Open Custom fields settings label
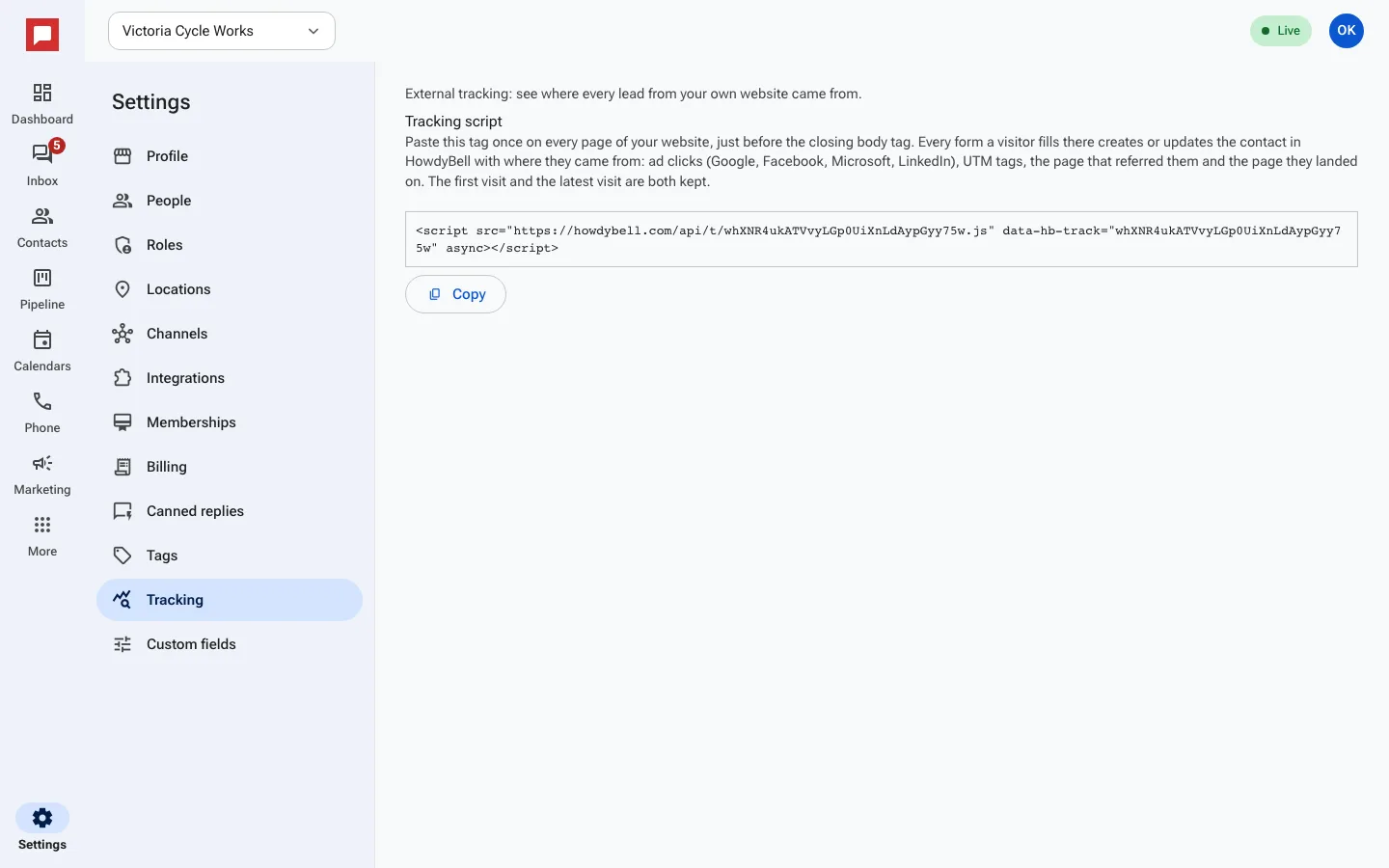Screen dimensions: 1389x868 [191, 644]
